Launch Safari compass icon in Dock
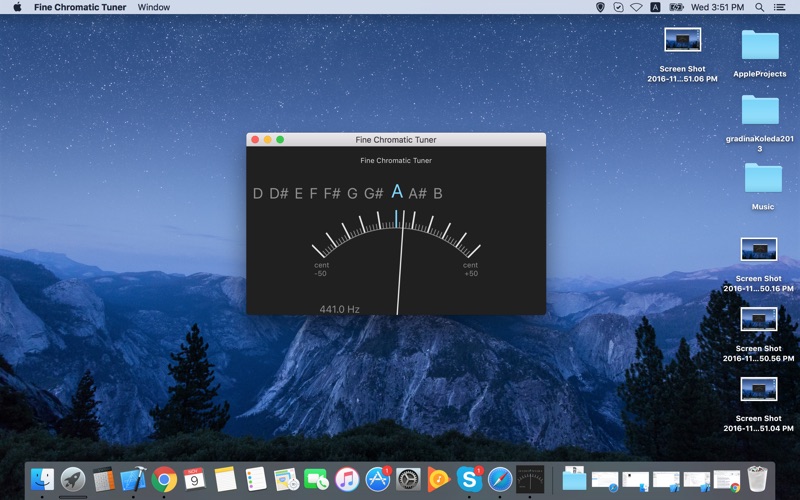 (x=500, y=480)
